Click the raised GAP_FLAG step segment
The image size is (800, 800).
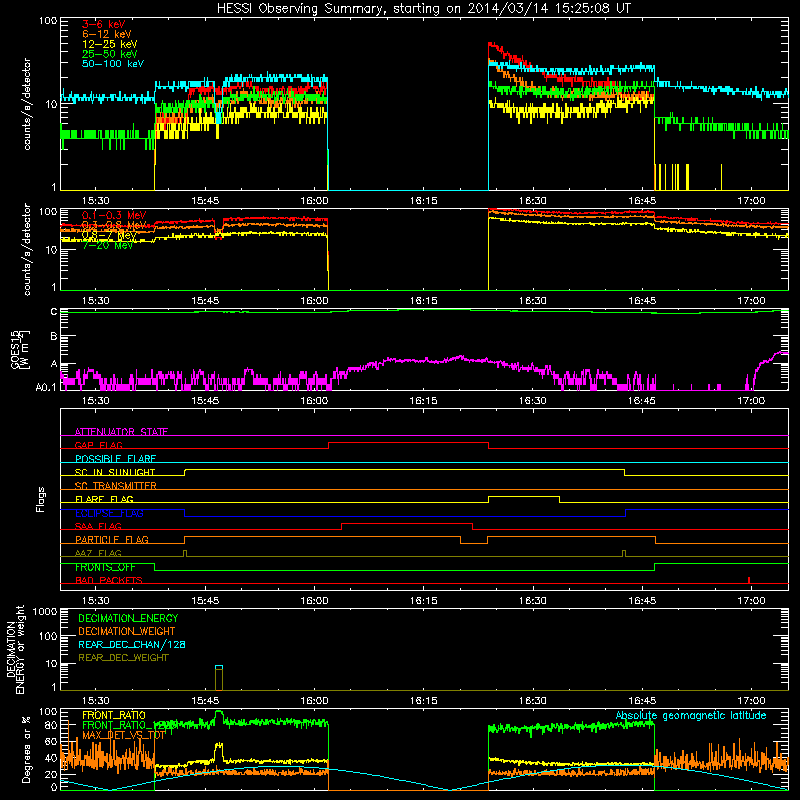[408, 443]
